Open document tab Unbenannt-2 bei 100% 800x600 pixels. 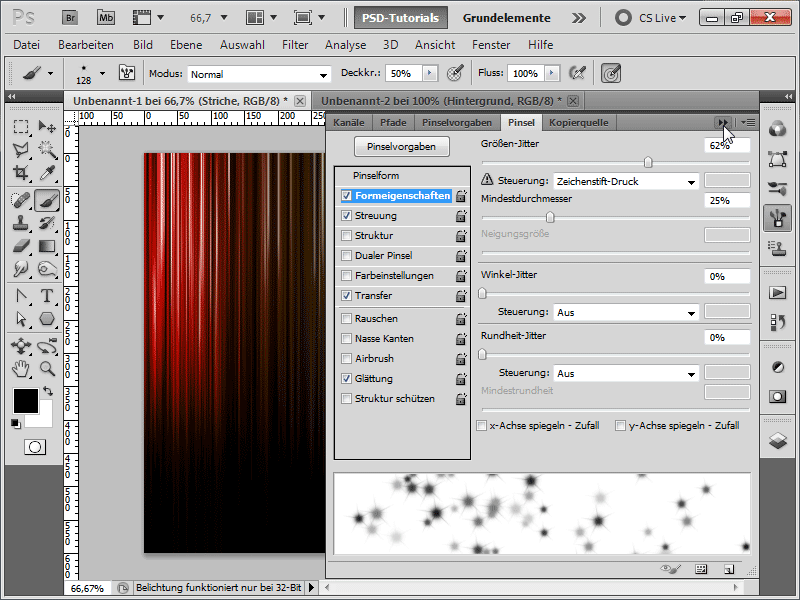click(x=441, y=101)
